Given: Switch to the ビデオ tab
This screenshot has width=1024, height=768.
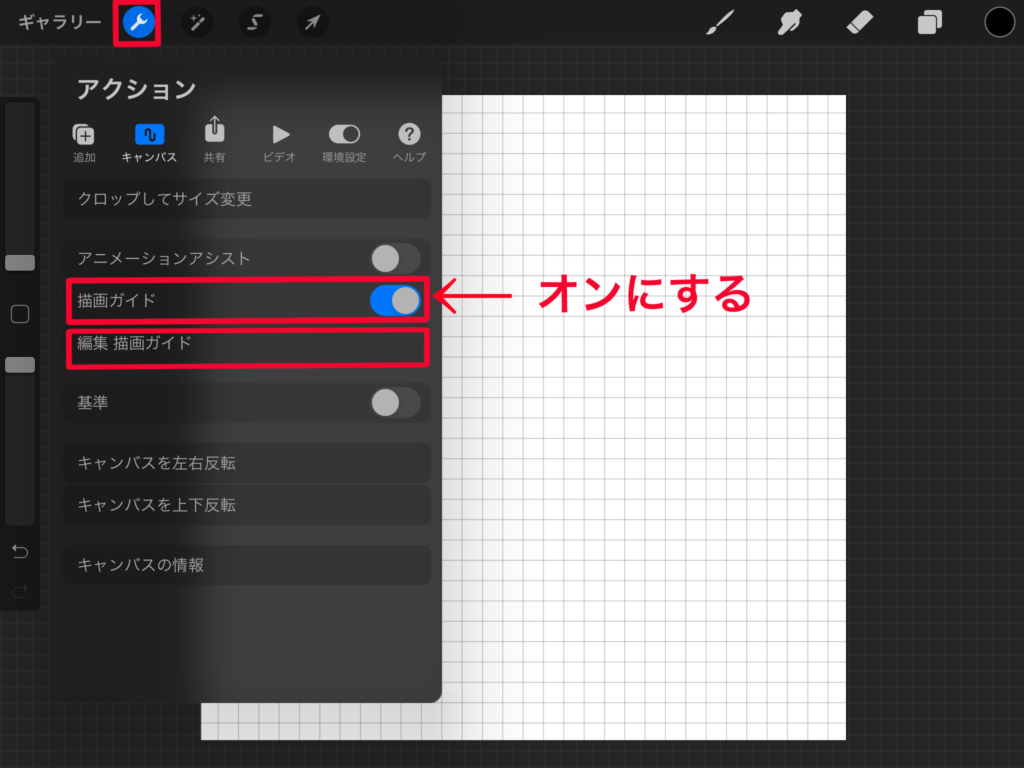Looking at the screenshot, I should (x=280, y=143).
